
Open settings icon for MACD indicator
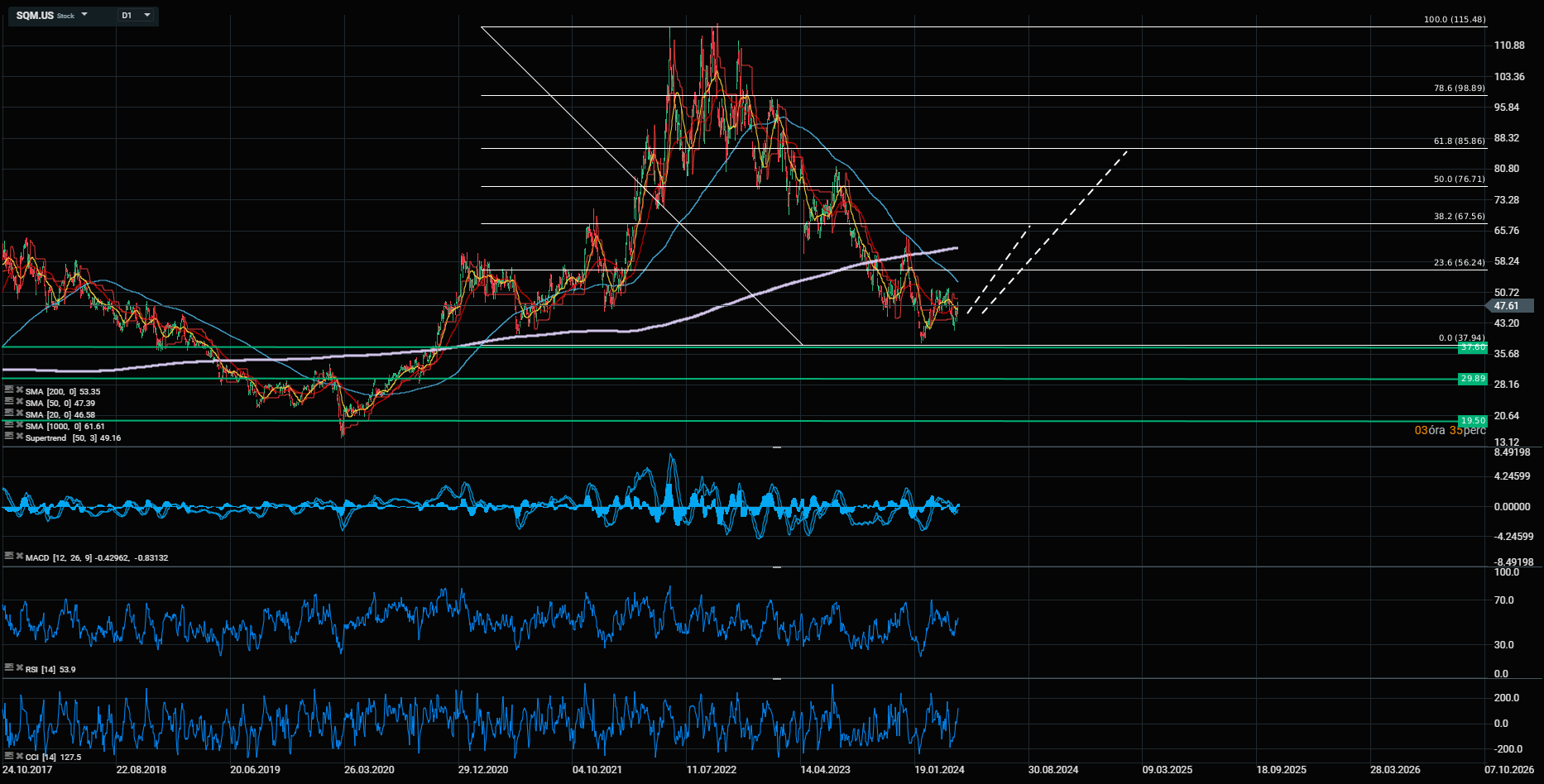[9, 556]
